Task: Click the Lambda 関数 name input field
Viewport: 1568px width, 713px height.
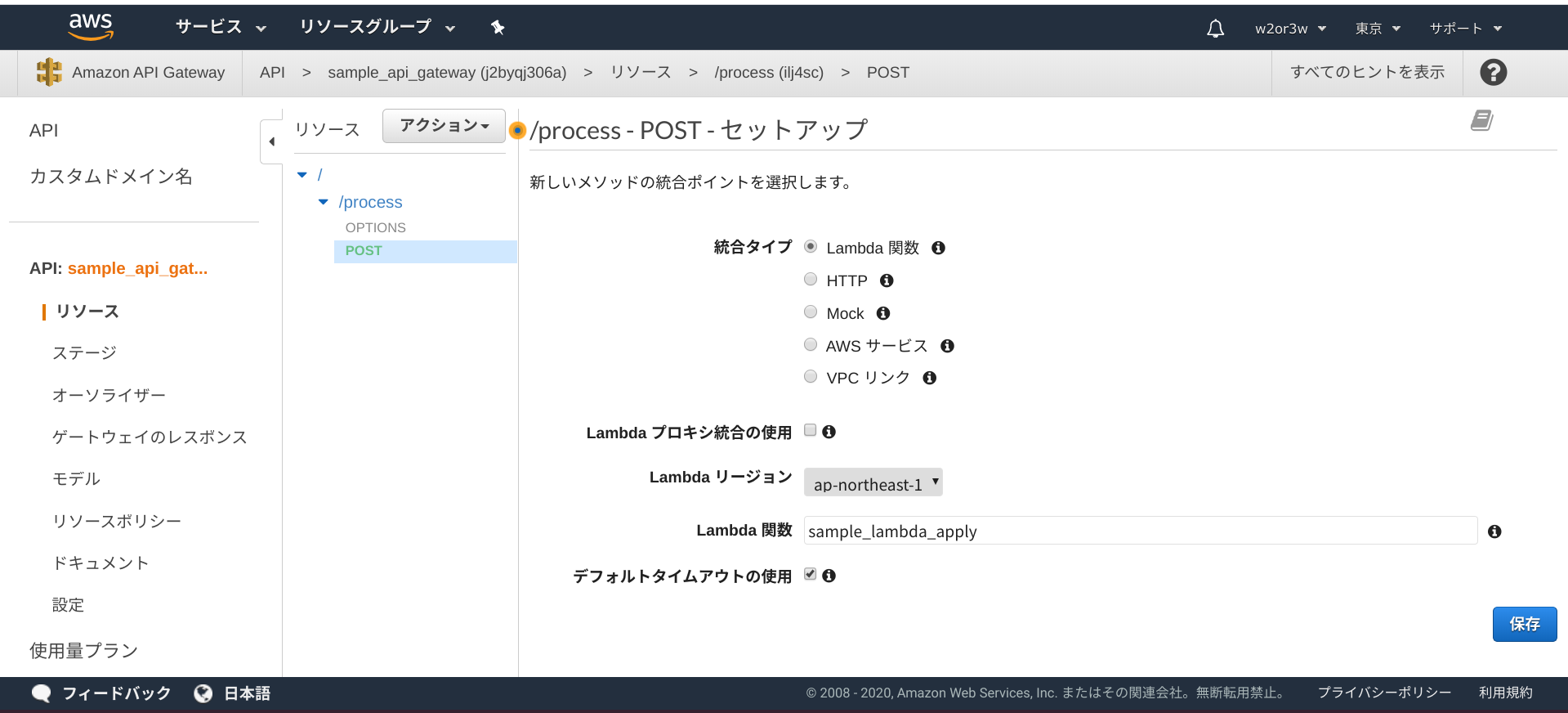Action: coord(1140,531)
